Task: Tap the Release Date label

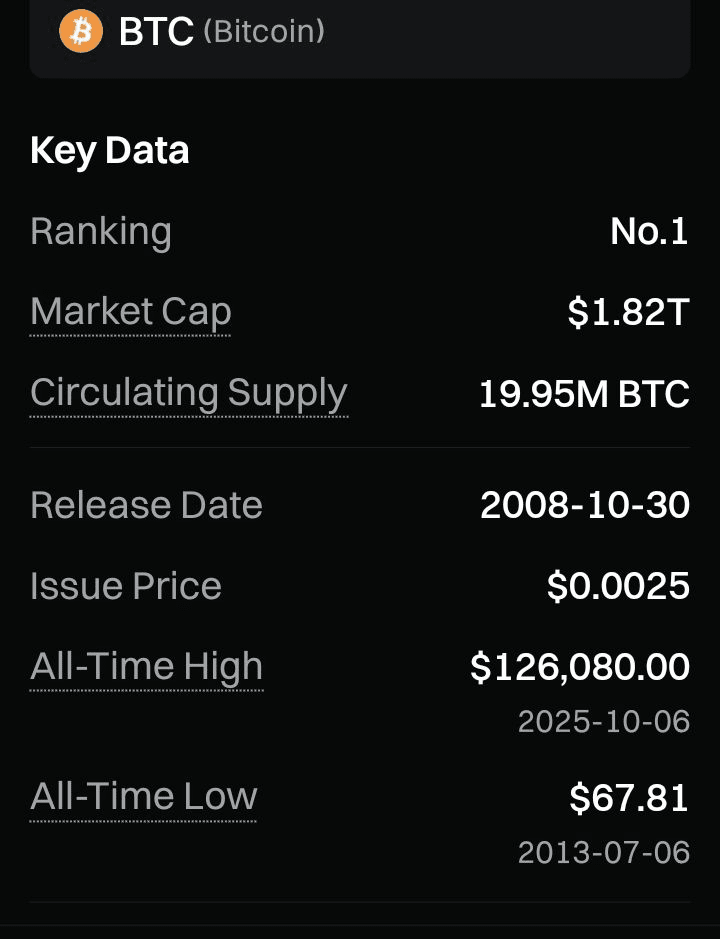Action: (x=146, y=505)
